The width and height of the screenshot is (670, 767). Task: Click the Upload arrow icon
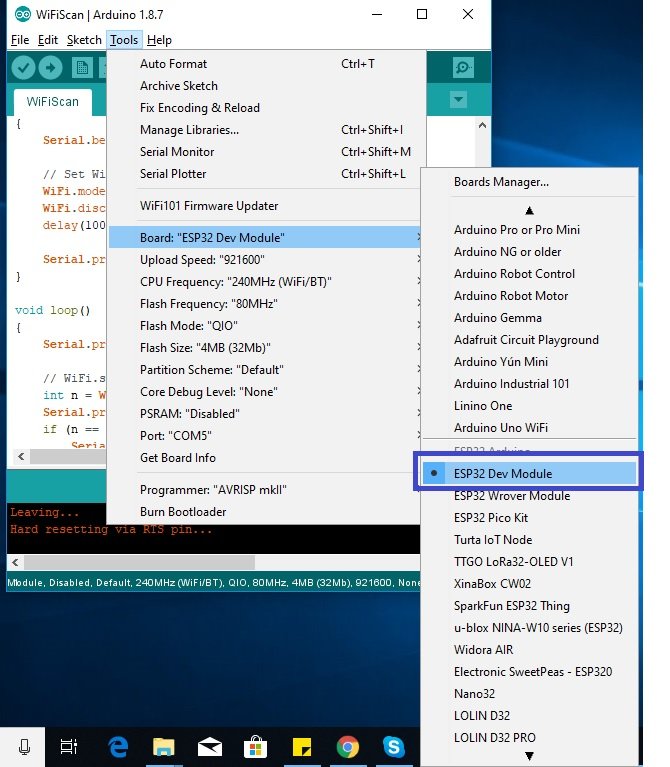50,68
